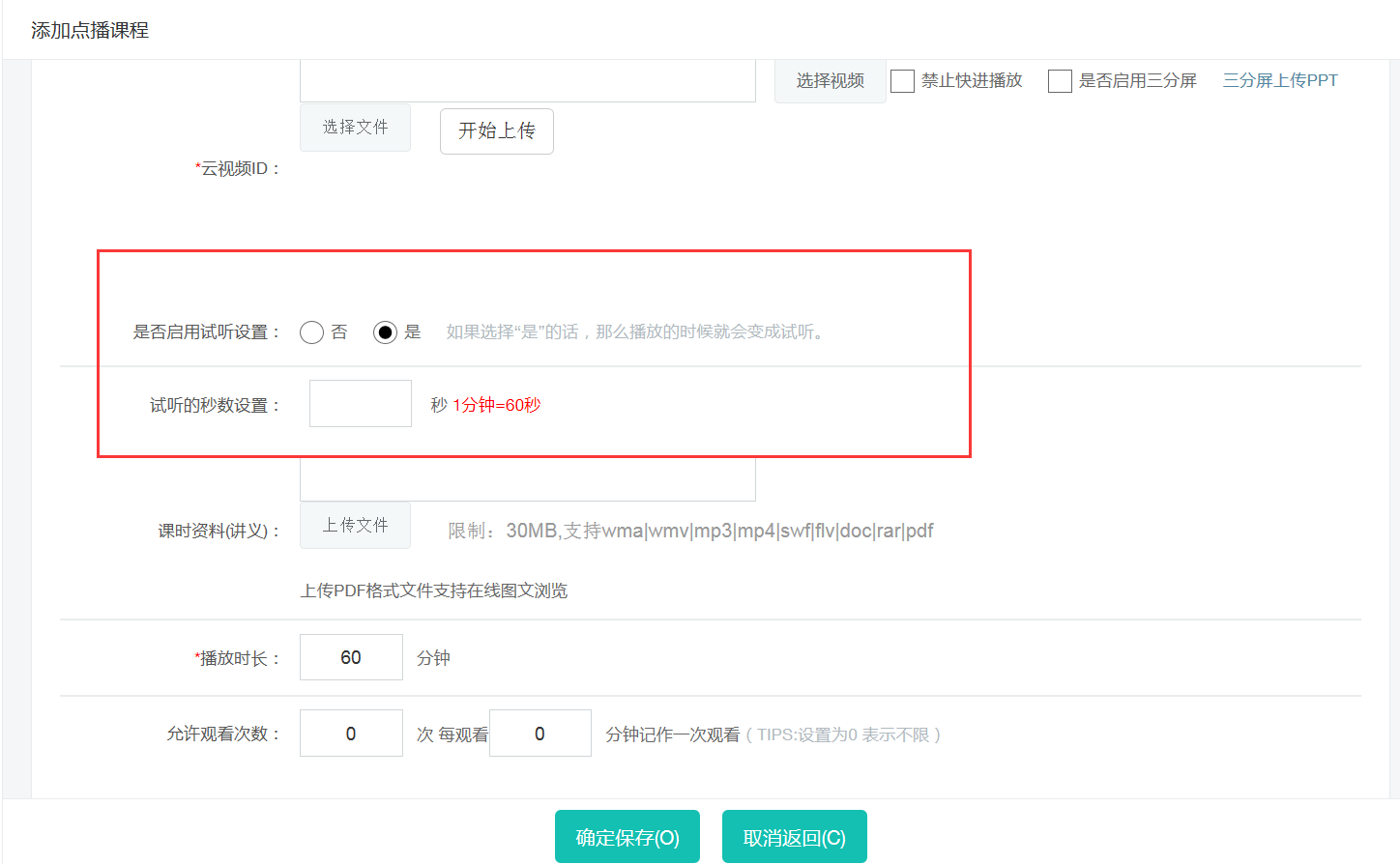Click 开始上传 to start uploading
The height and width of the screenshot is (864, 1400).
click(496, 131)
